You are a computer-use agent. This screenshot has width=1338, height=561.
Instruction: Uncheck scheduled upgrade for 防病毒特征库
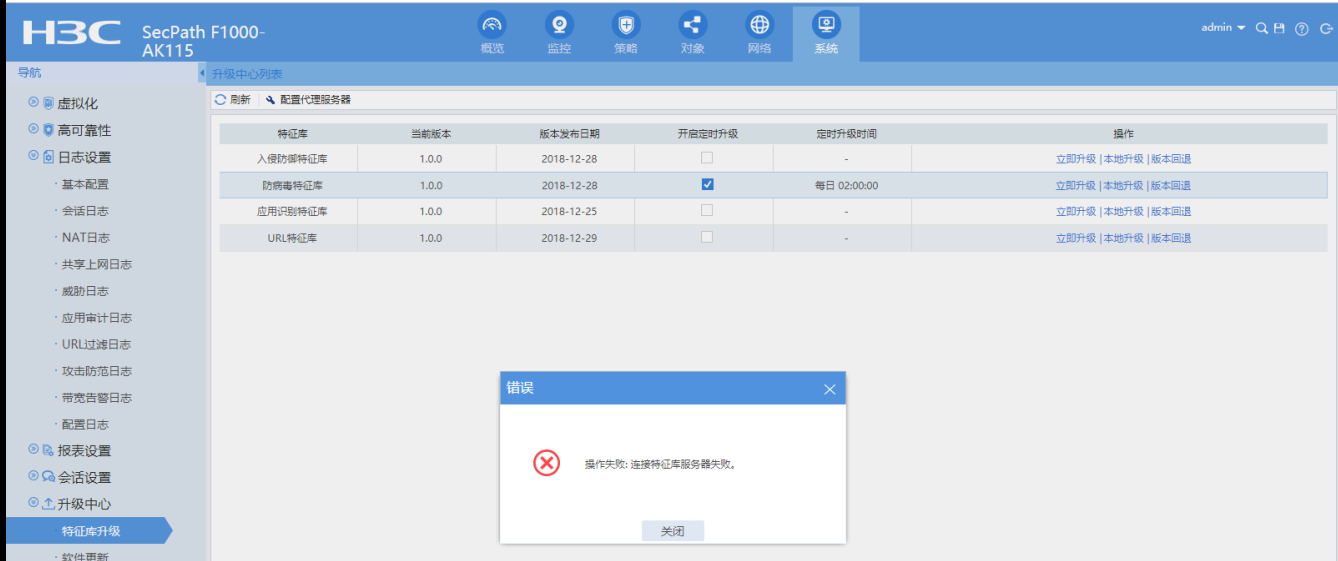point(707,184)
